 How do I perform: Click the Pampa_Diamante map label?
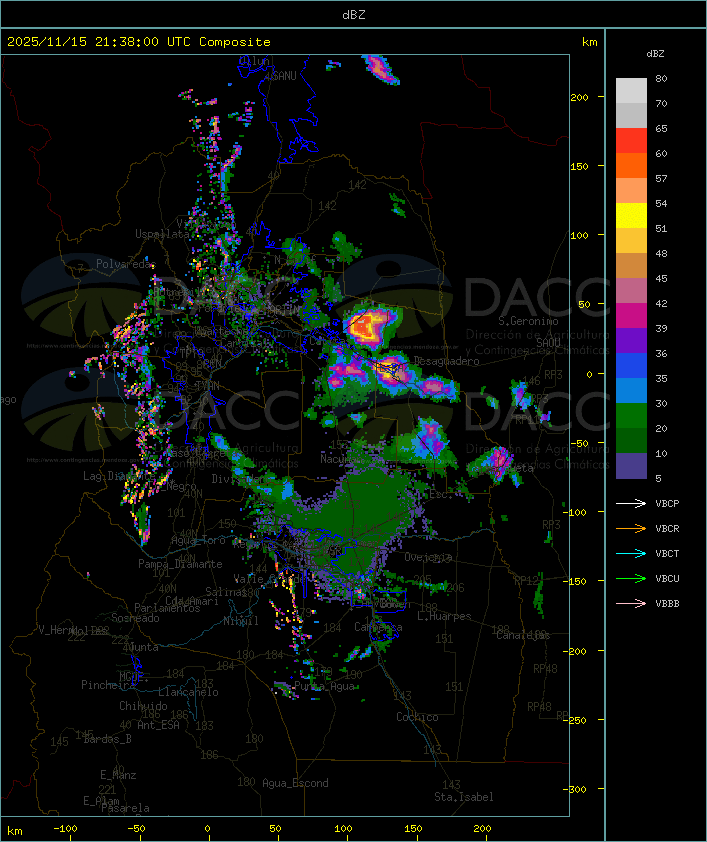click(x=180, y=564)
